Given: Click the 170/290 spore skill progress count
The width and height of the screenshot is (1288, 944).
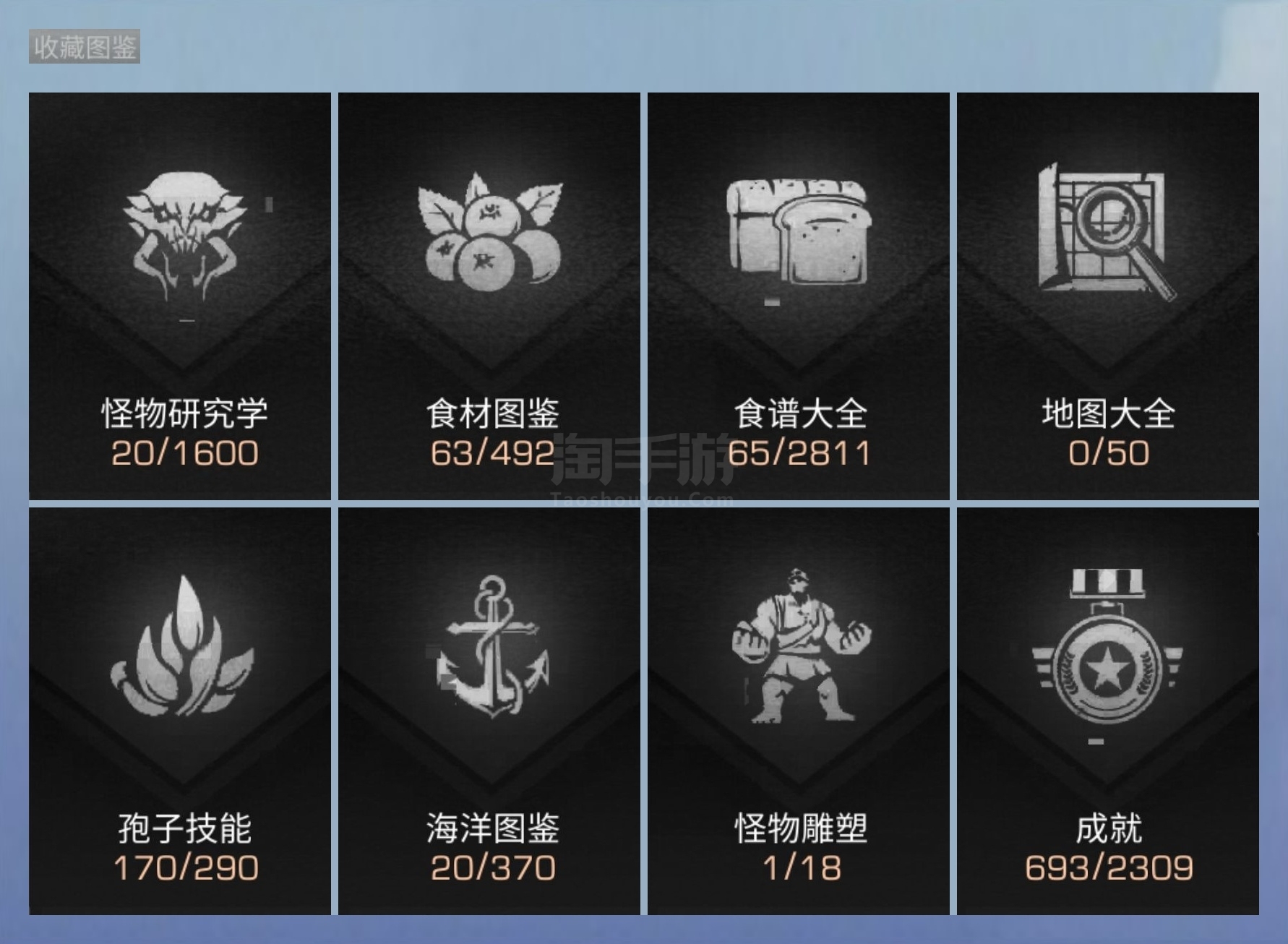Looking at the screenshot, I should pyautogui.click(x=186, y=867).
